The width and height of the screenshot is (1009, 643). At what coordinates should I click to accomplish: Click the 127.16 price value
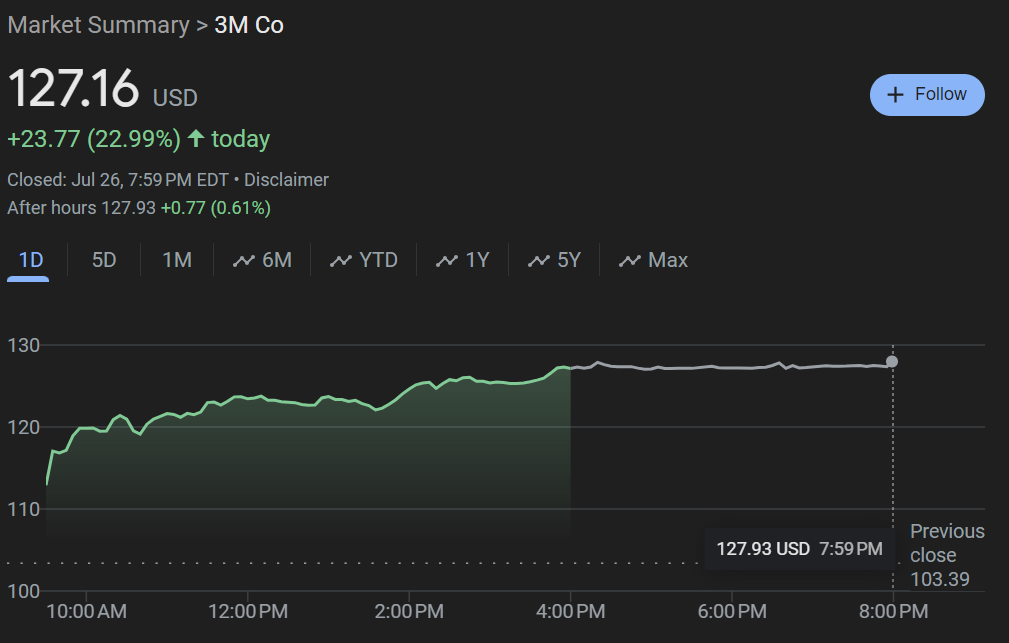pos(73,89)
